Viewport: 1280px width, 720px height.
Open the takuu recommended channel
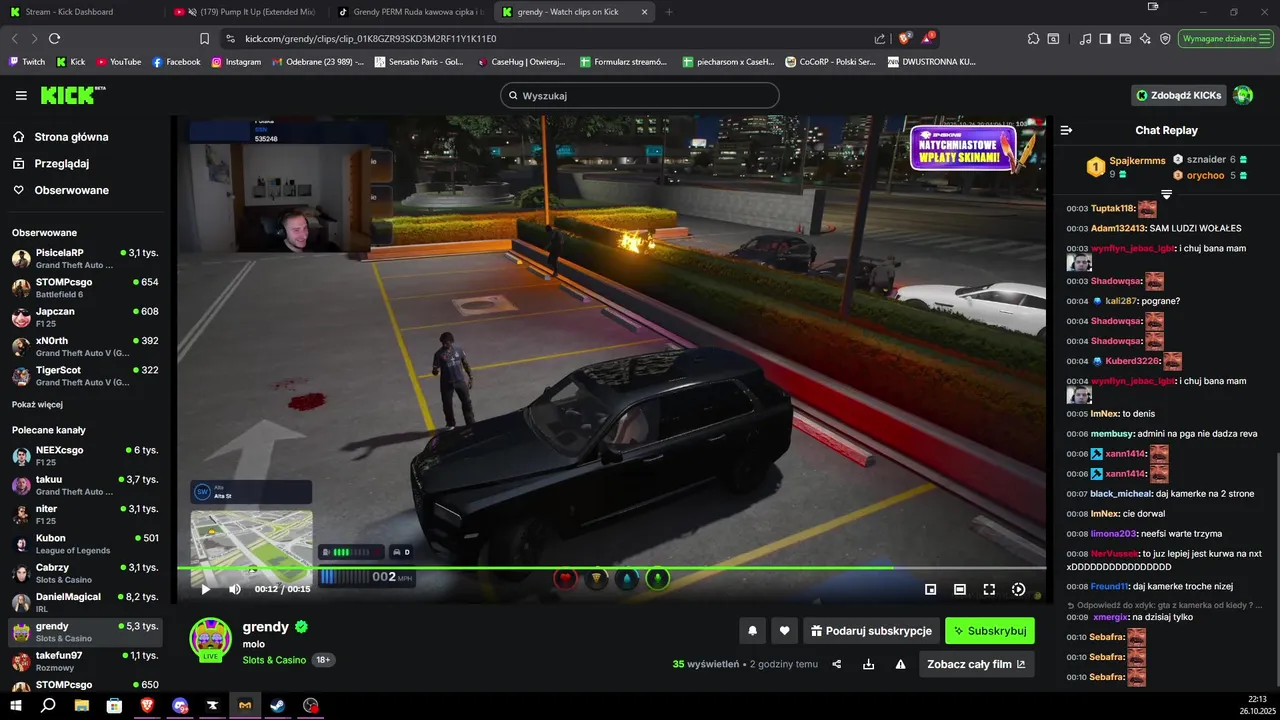pyautogui.click(x=85, y=485)
